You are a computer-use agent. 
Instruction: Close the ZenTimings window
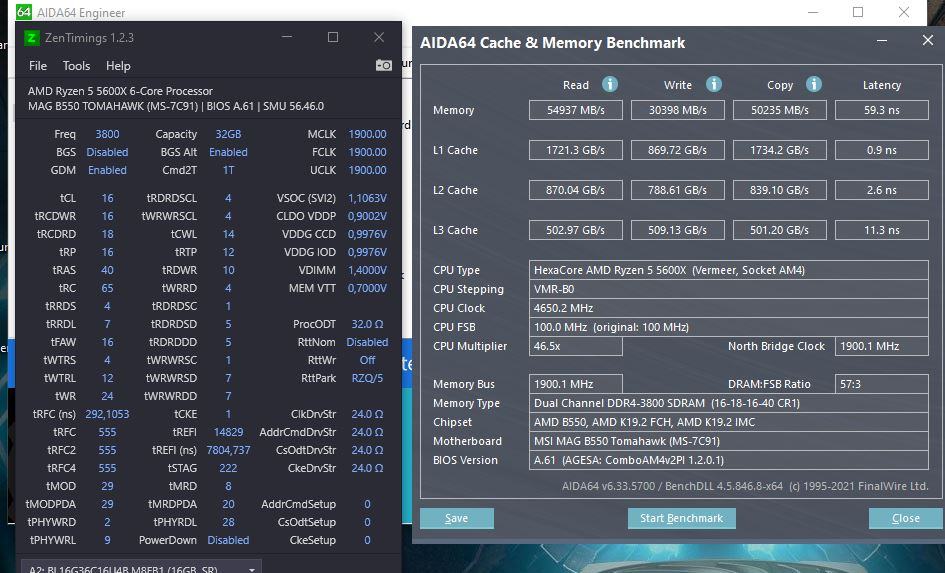[x=379, y=37]
